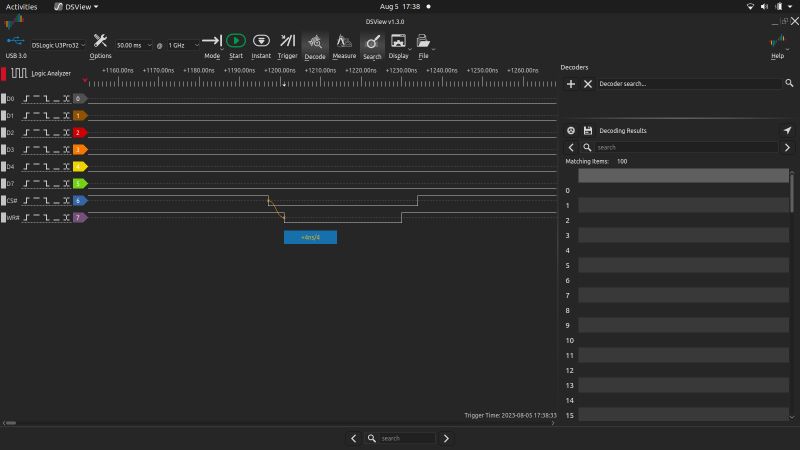
Task: Open decoding results settings gear
Action: [571, 131]
